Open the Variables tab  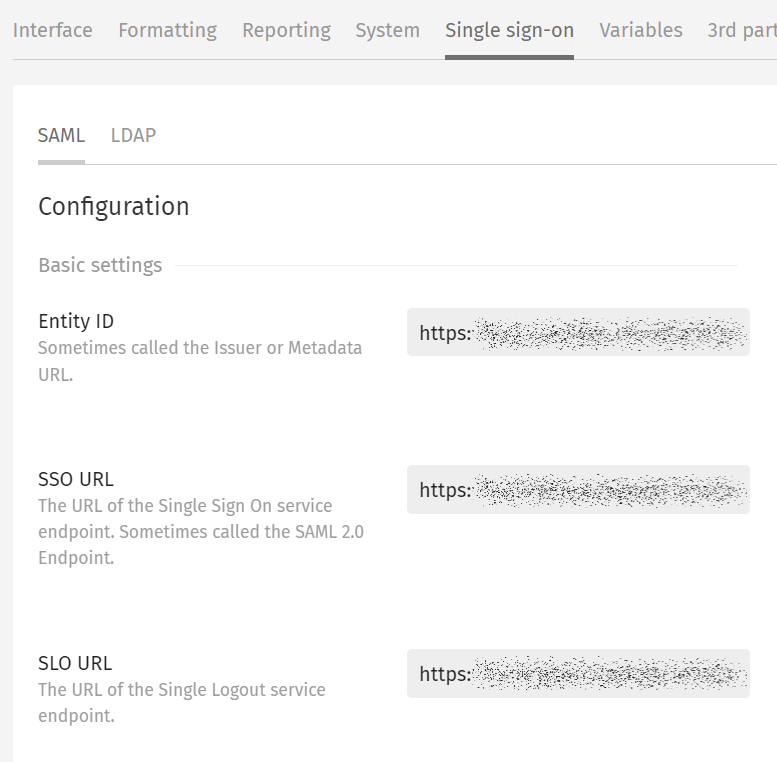pos(641,30)
